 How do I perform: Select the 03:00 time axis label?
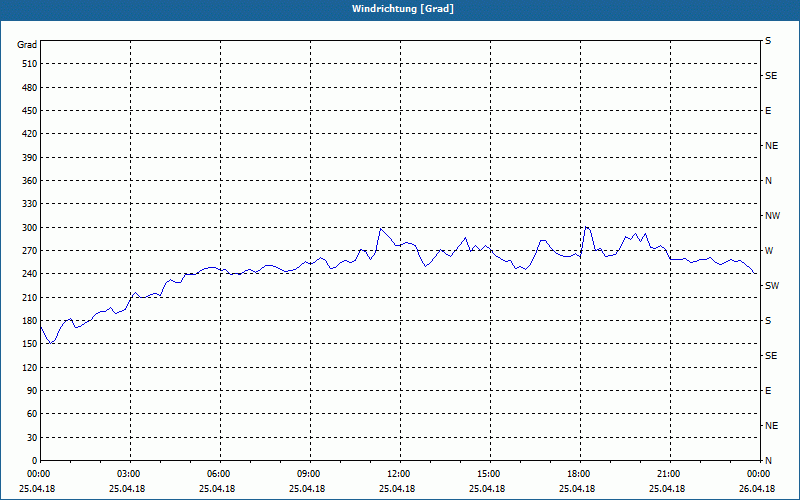click(x=131, y=473)
